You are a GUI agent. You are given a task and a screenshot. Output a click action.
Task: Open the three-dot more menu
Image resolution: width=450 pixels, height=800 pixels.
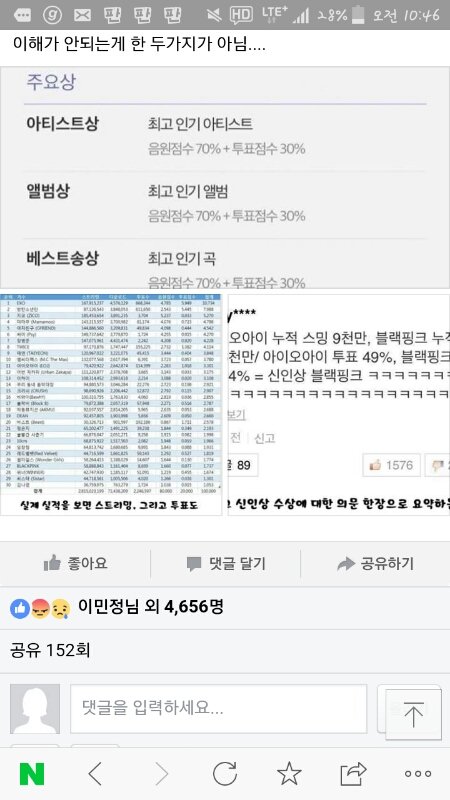[x=418, y=774]
